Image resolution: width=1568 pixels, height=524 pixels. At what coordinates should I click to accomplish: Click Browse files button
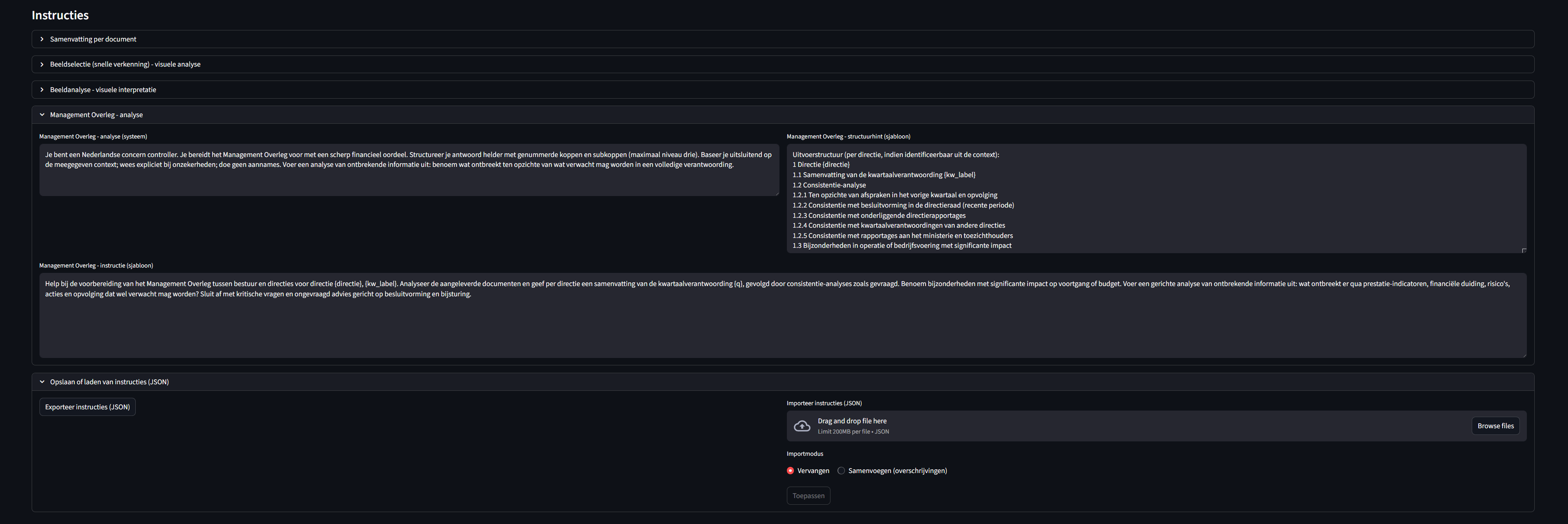click(1495, 426)
